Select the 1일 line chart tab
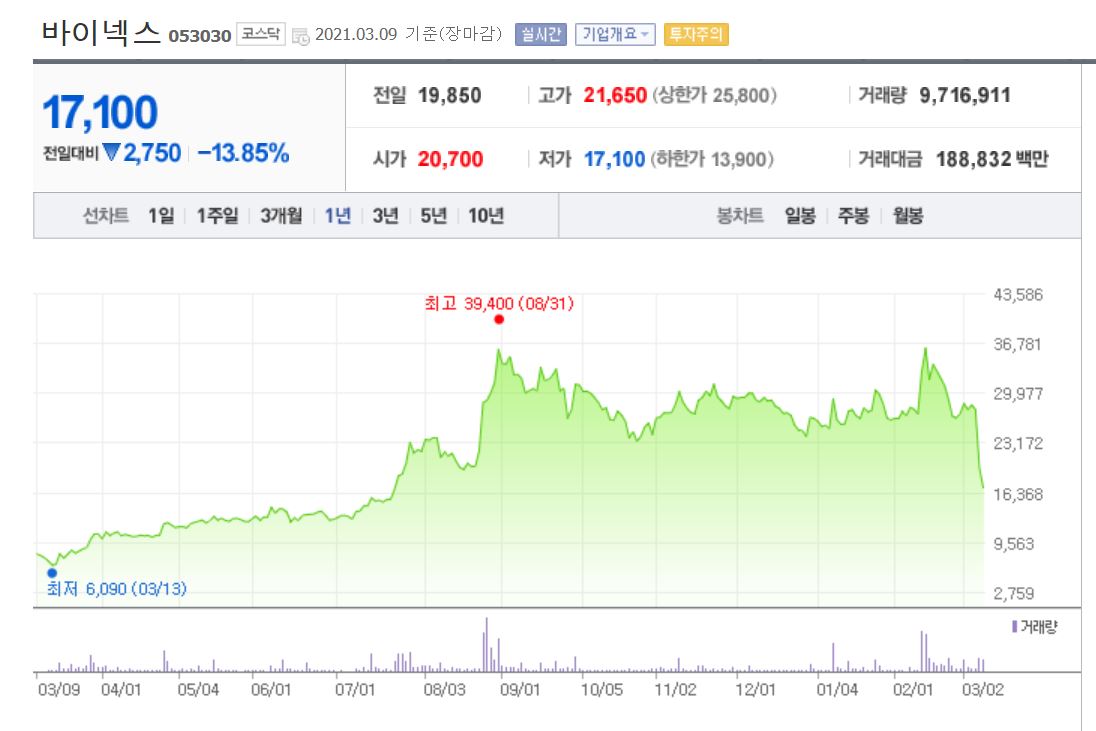This screenshot has width=1096, height=731. pos(161,216)
